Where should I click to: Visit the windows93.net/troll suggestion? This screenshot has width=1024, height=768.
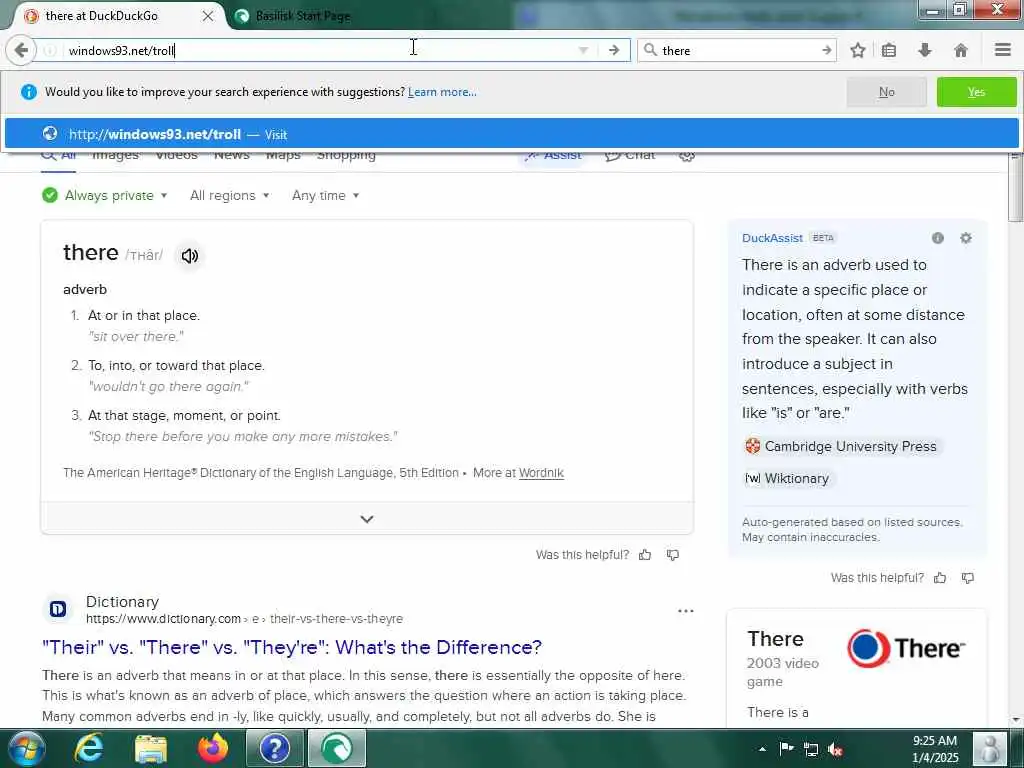(511, 134)
